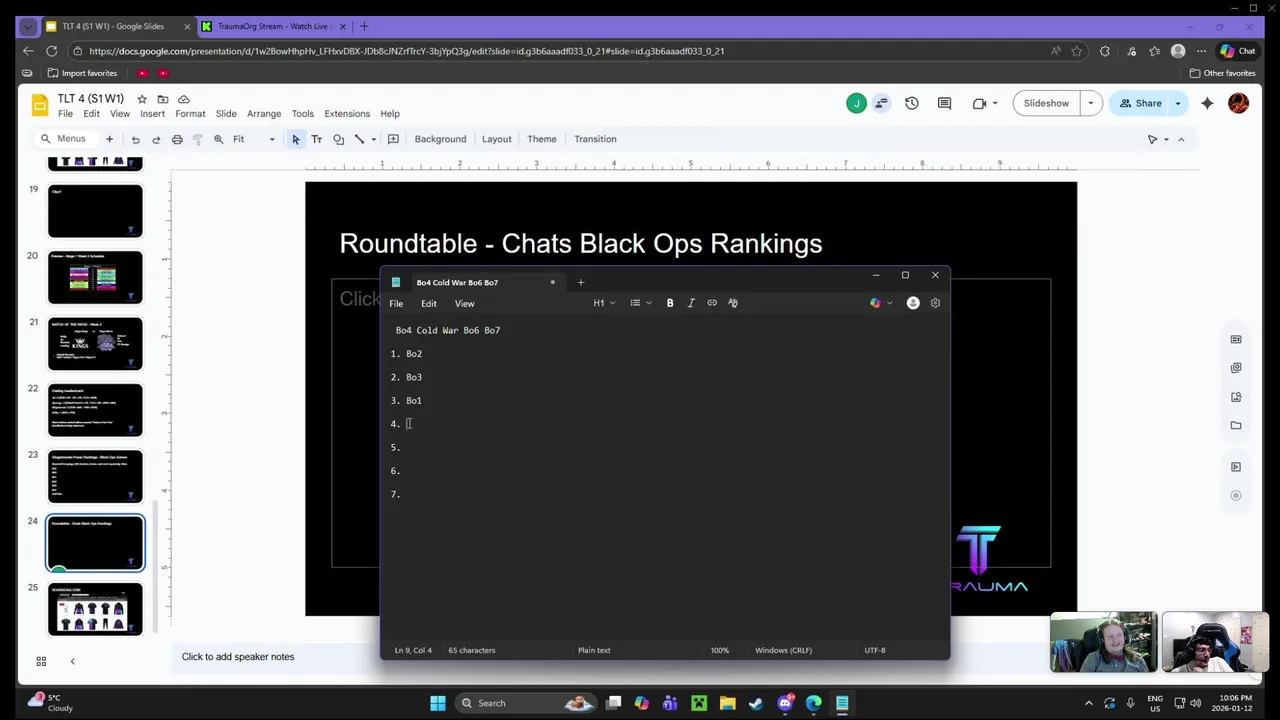Toggle the Select cursor tool in Slides
This screenshot has height=720, width=1280.
[x=296, y=139]
